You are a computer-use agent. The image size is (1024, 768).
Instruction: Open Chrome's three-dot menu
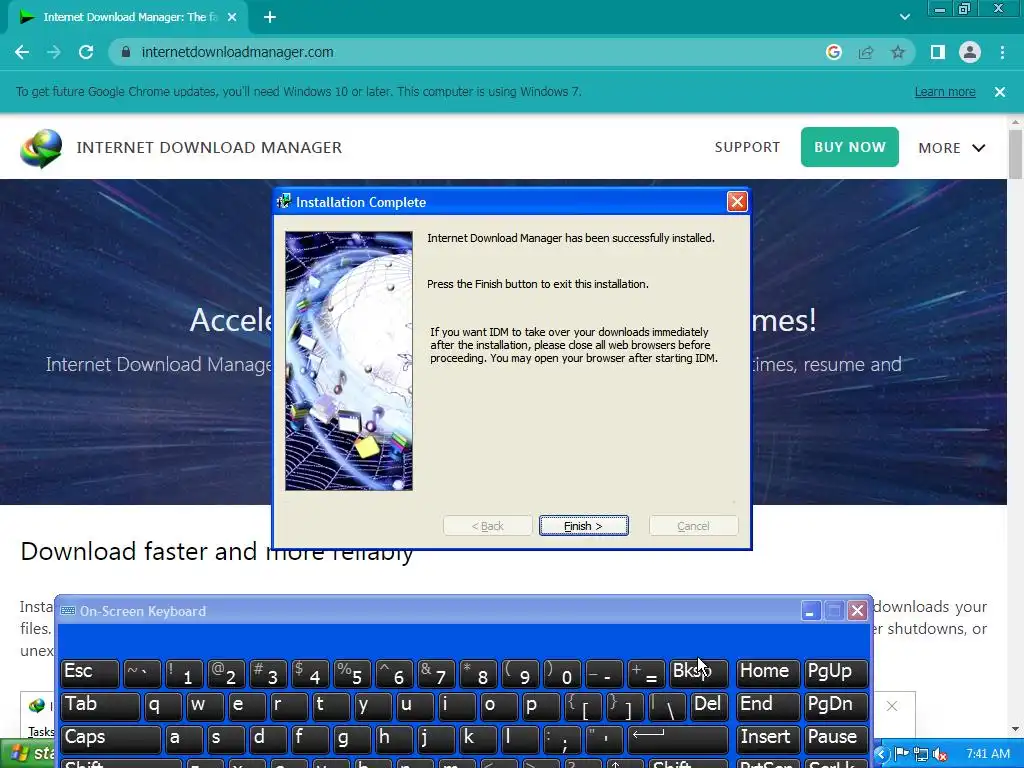pyautogui.click(x=1002, y=52)
